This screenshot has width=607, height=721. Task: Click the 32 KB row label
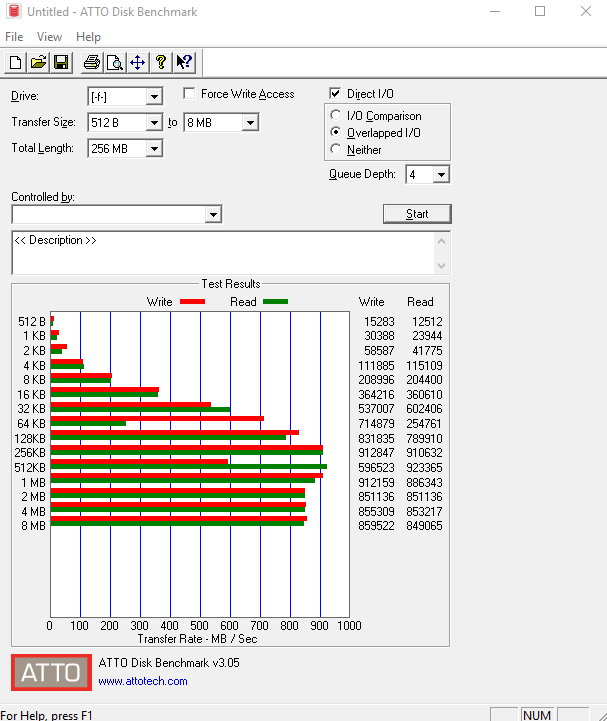(31, 409)
